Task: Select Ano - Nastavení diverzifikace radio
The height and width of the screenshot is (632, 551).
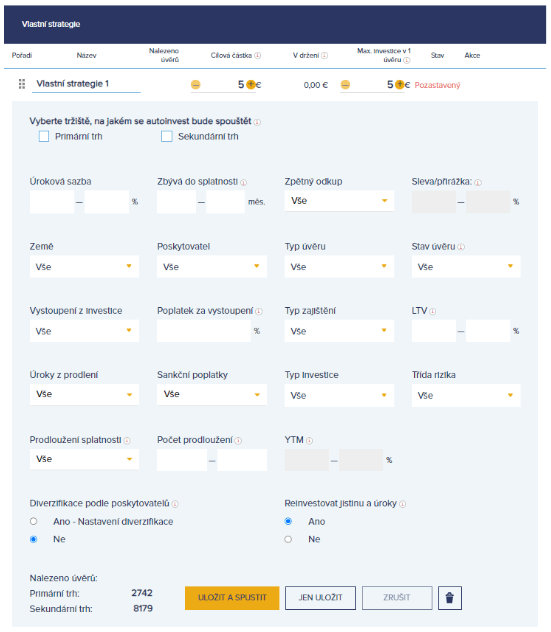Action: tap(33, 521)
